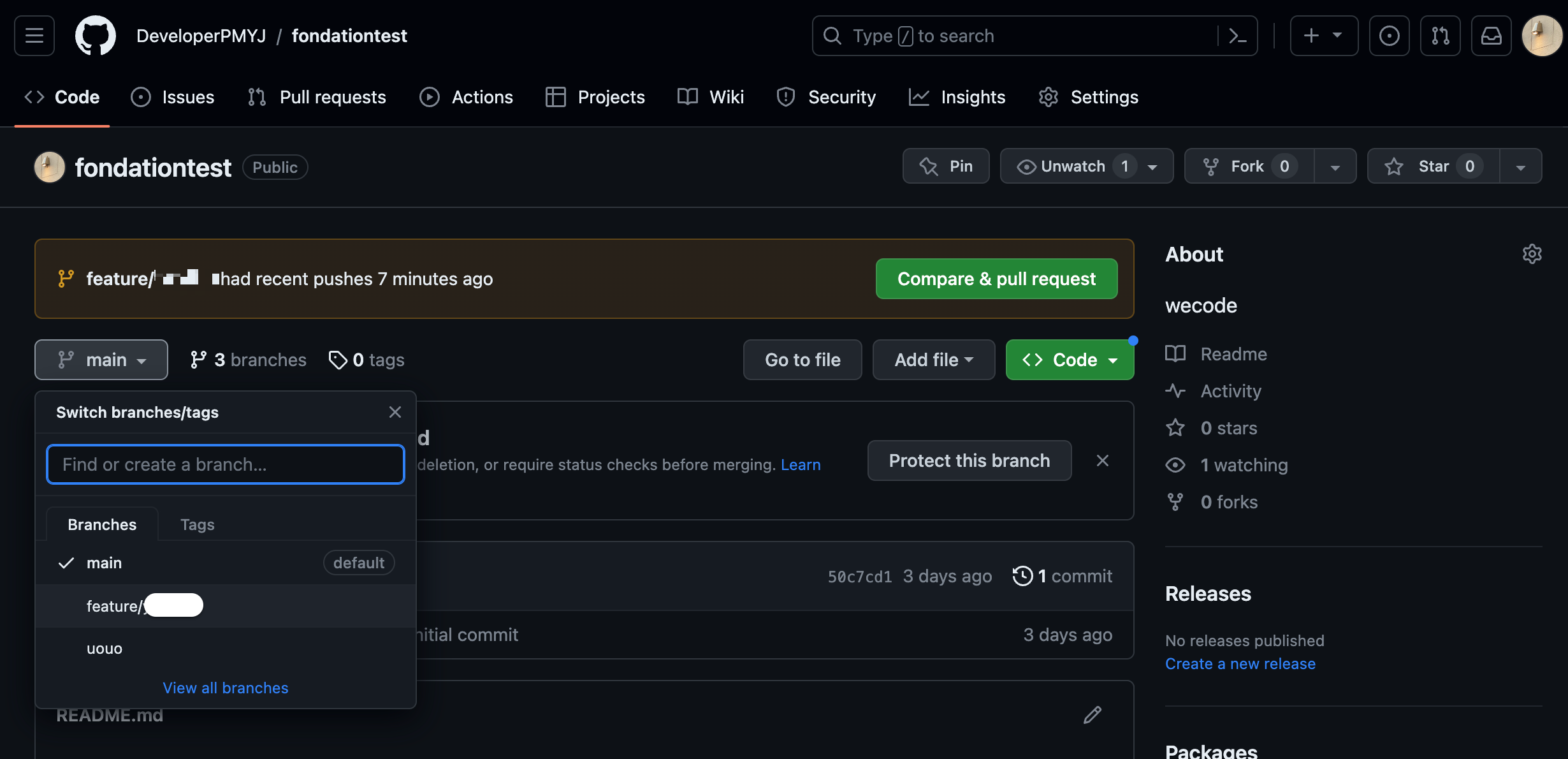Open the Fork options dropdown arrow
This screenshot has width=1568, height=759.
point(1335,166)
